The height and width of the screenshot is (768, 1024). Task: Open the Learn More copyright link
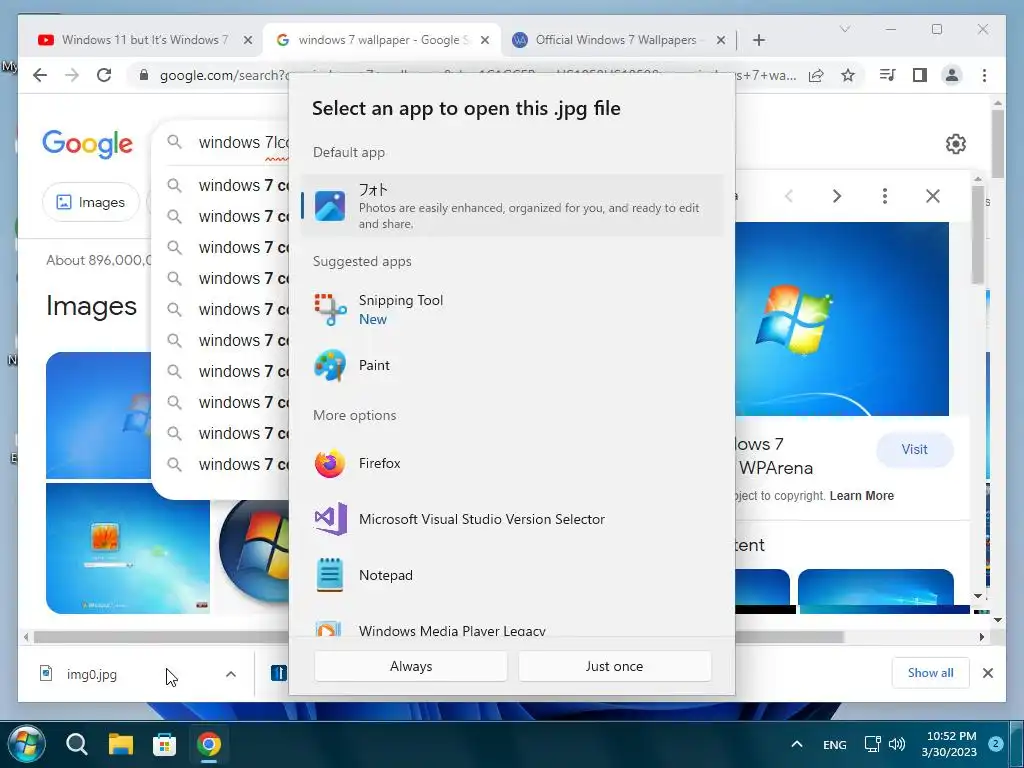(x=861, y=496)
